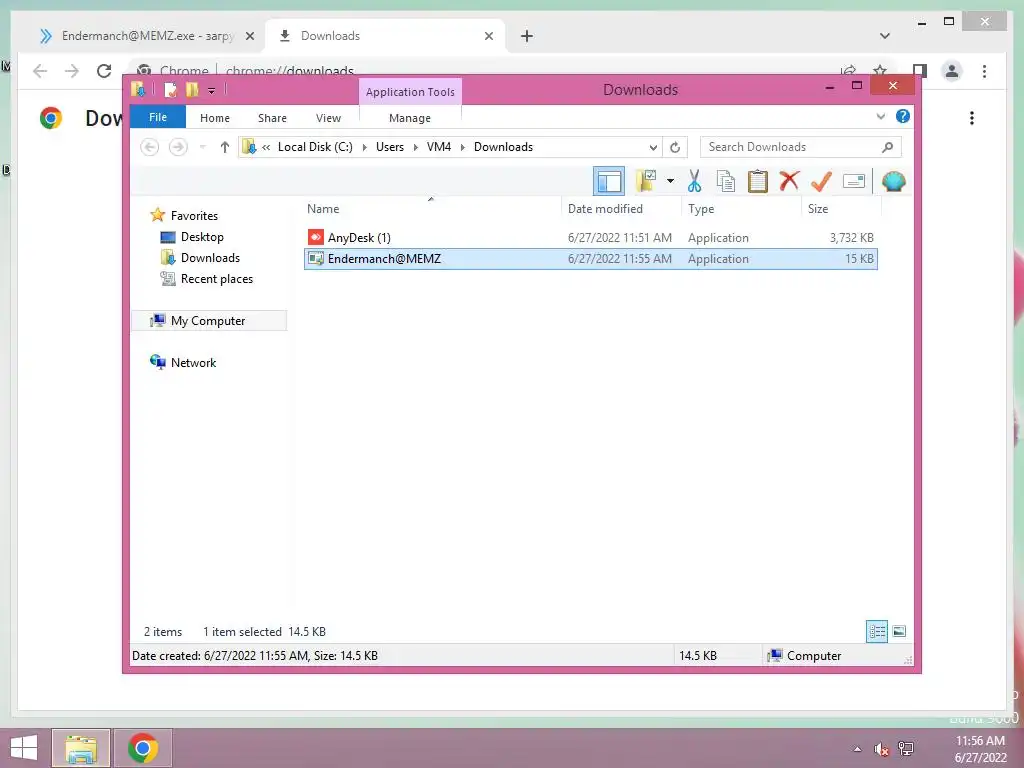
Task: Select My Computer in navigation pane
Action: coord(208,321)
